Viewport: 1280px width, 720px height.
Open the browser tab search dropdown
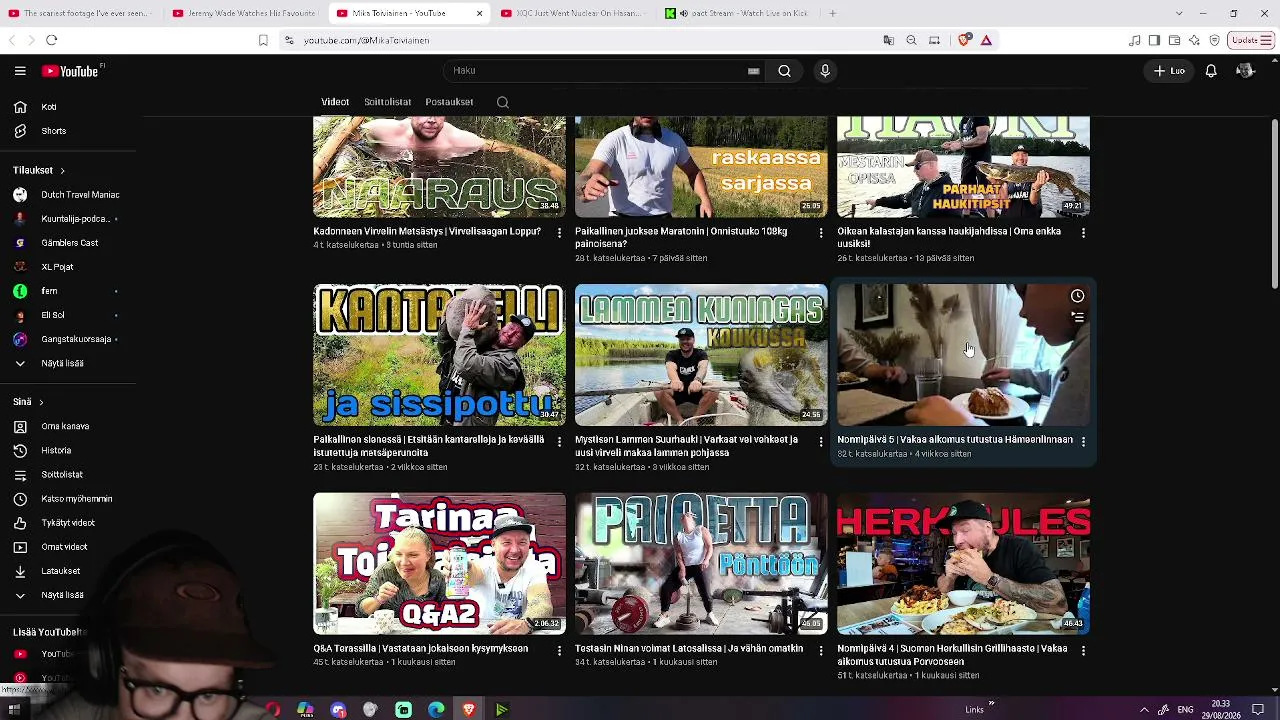click(1179, 13)
